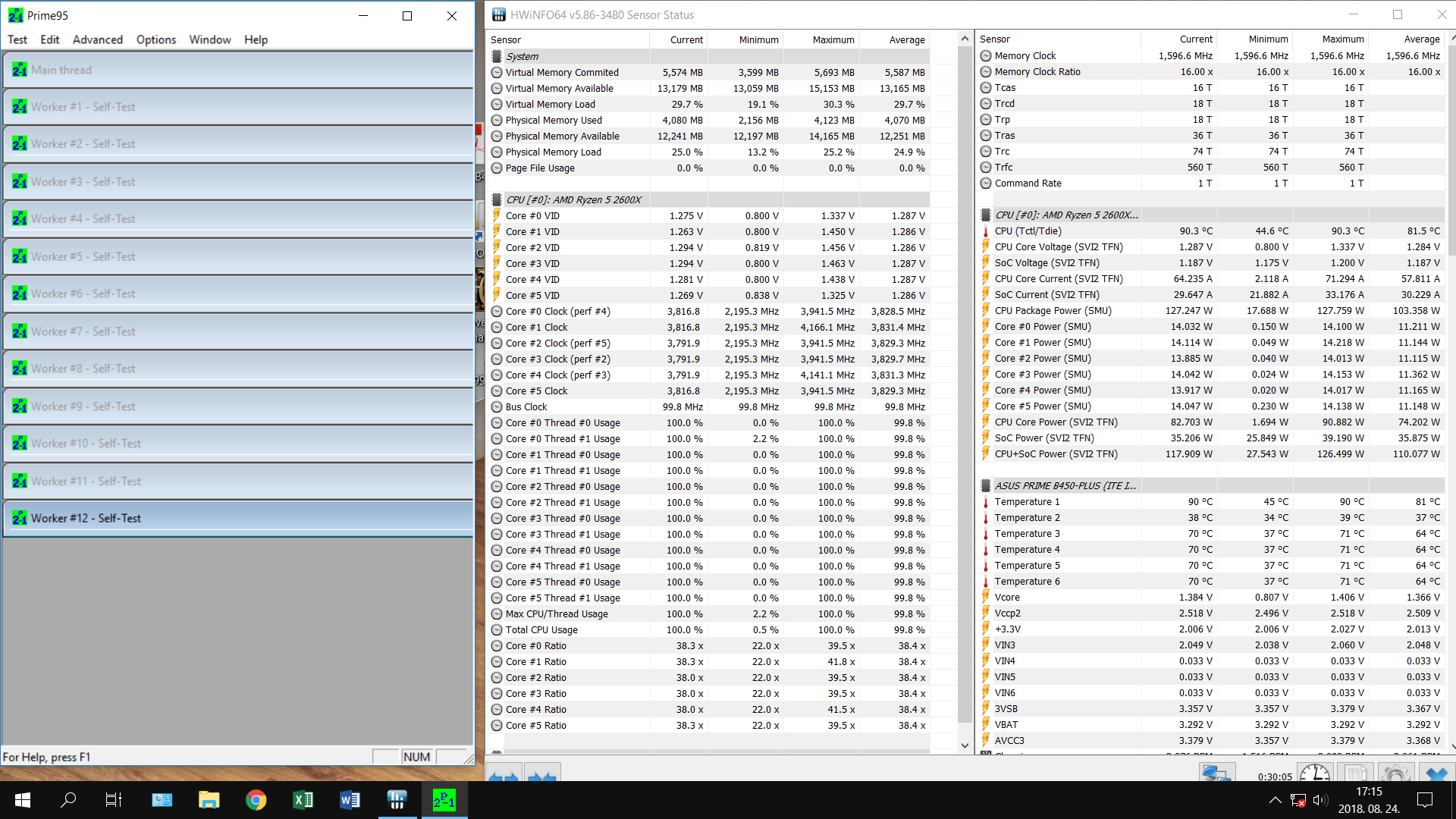
Task: Select the Total CPU Usage row
Action: pos(709,630)
